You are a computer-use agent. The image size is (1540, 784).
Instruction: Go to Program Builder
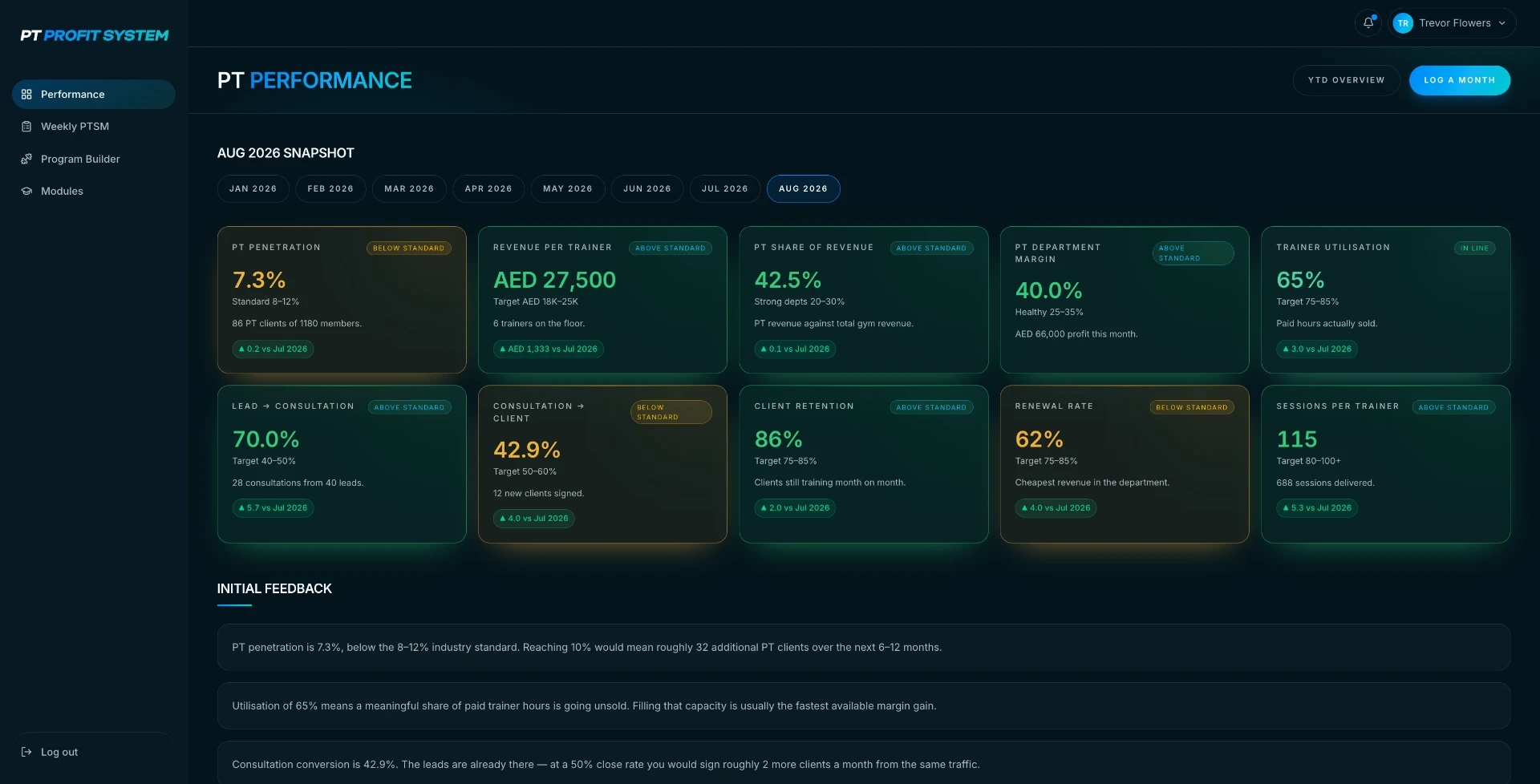93,159
